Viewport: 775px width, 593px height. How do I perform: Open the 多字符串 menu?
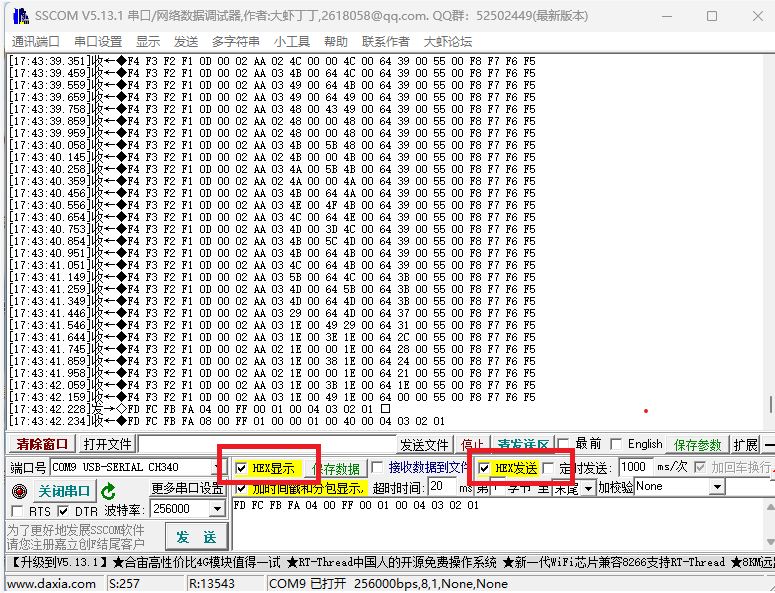point(236,42)
